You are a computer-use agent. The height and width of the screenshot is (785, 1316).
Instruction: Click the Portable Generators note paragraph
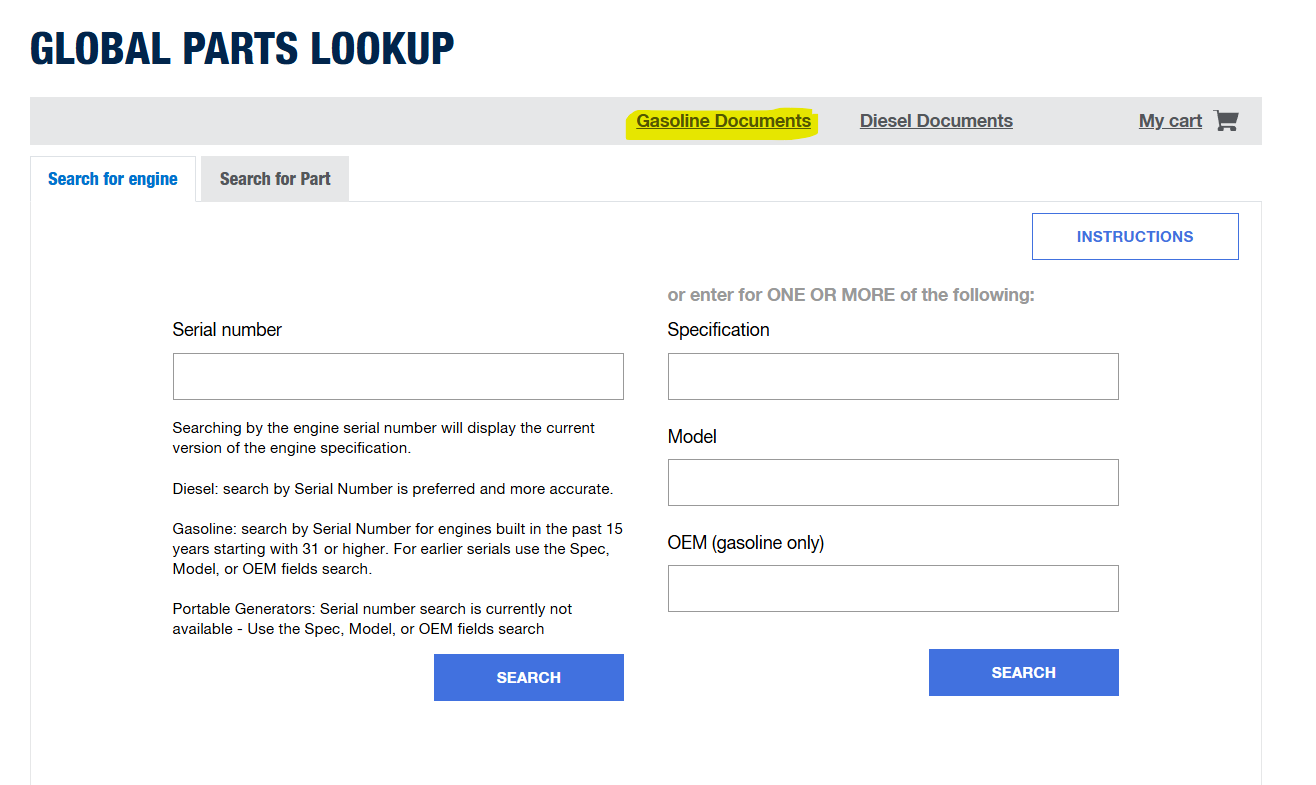[372, 619]
